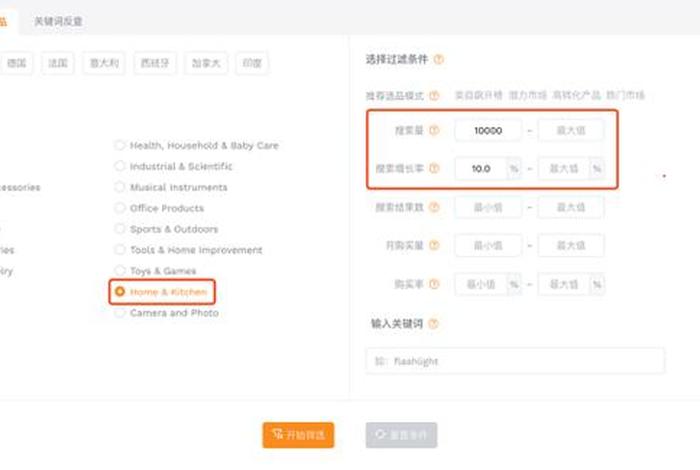This screenshot has height=470, width=700.
Task: Click the 搜索量 minimum field showing 10000
Action: click(489, 130)
